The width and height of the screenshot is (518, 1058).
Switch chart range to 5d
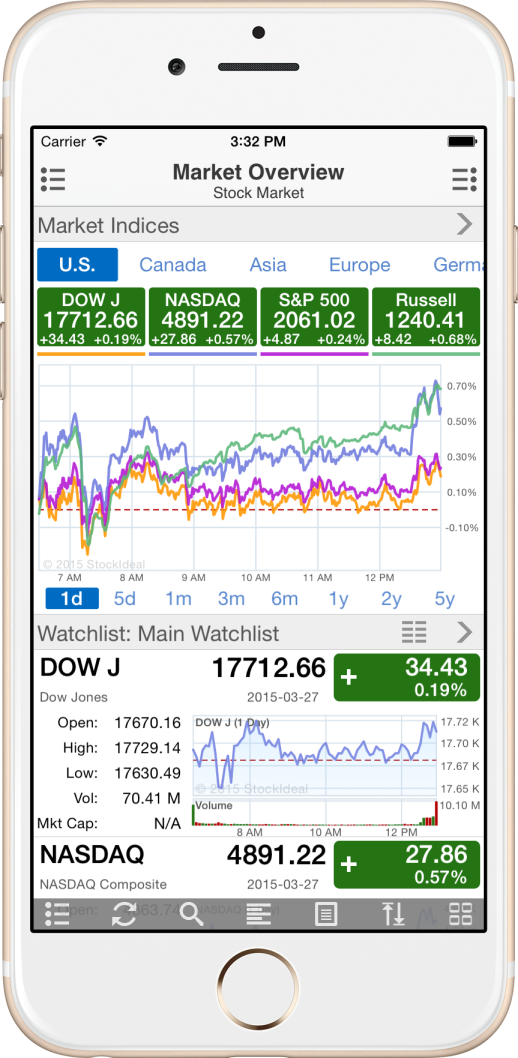click(x=125, y=598)
